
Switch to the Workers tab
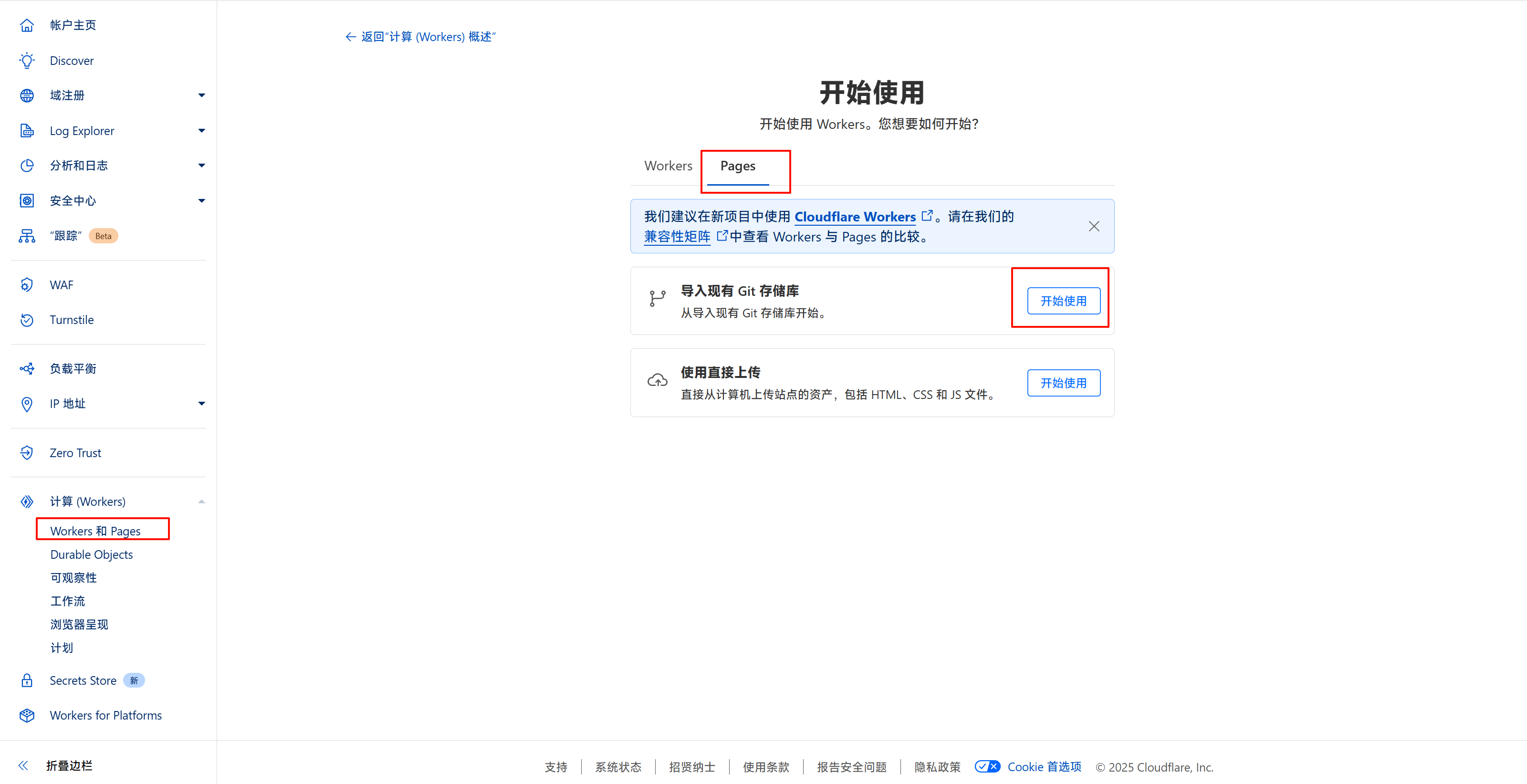pos(668,166)
